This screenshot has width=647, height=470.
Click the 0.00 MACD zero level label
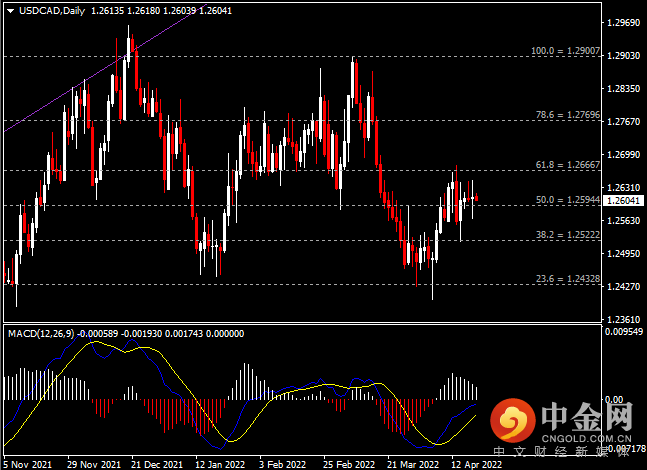click(x=614, y=399)
